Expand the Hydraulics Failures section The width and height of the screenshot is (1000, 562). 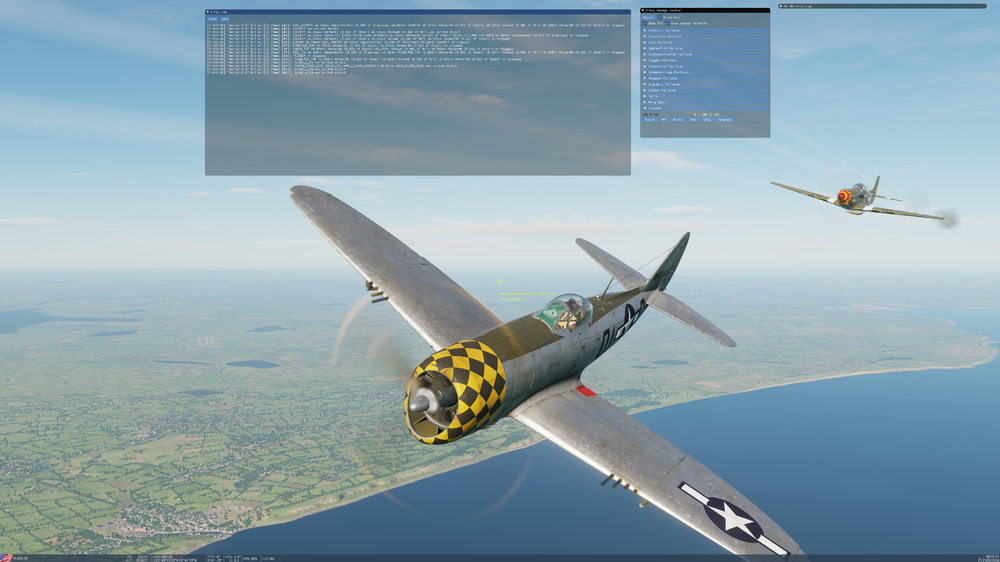tap(705, 48)
